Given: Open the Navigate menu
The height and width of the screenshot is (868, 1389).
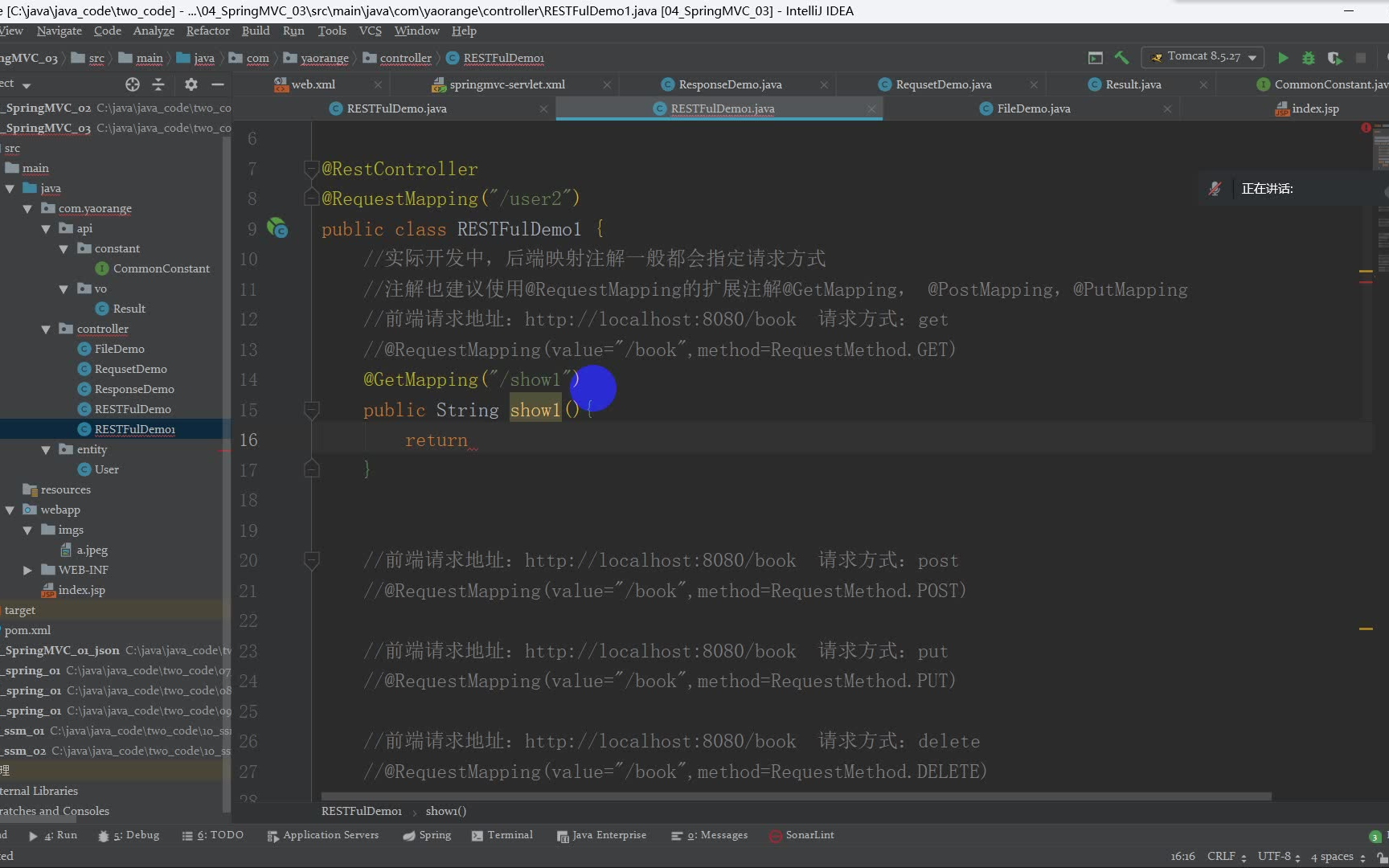Looking at the screenshot, I should tap(59, 31).
